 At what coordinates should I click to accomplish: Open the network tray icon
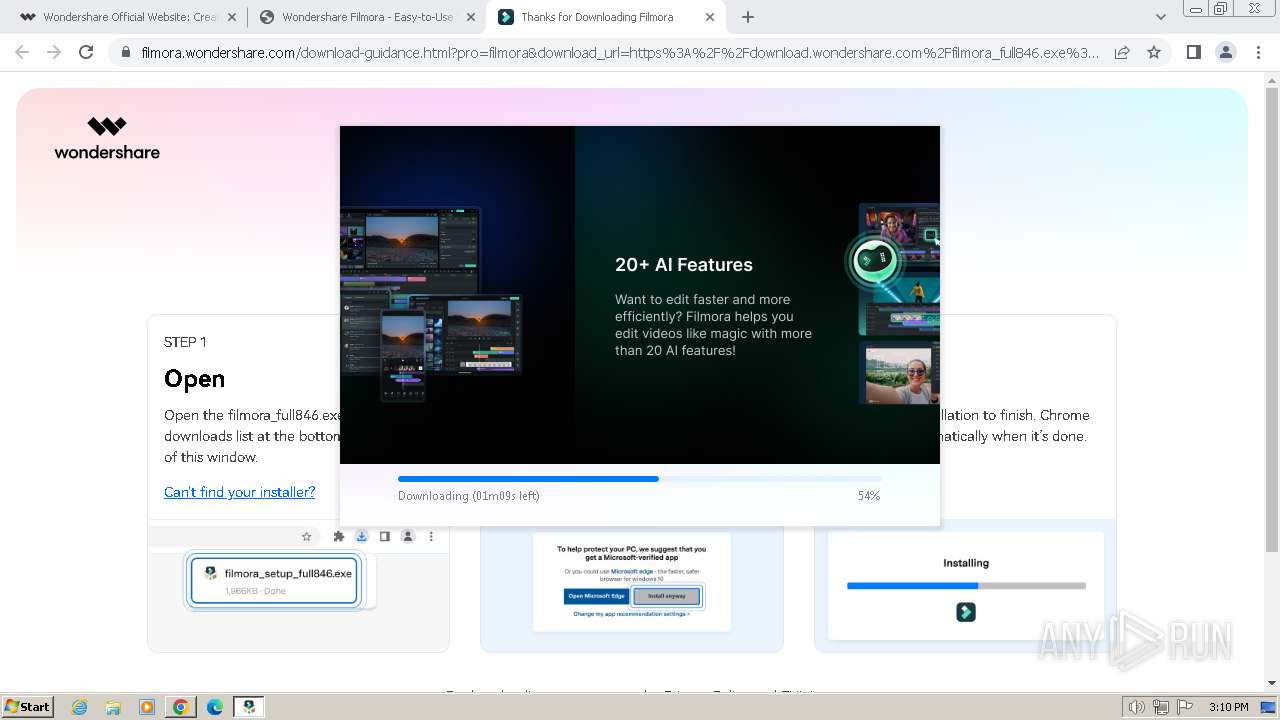(1161, 707)
